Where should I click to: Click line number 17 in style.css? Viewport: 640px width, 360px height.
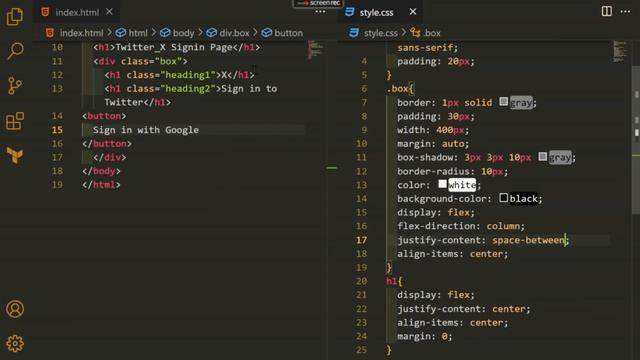[x=362, y=240]
